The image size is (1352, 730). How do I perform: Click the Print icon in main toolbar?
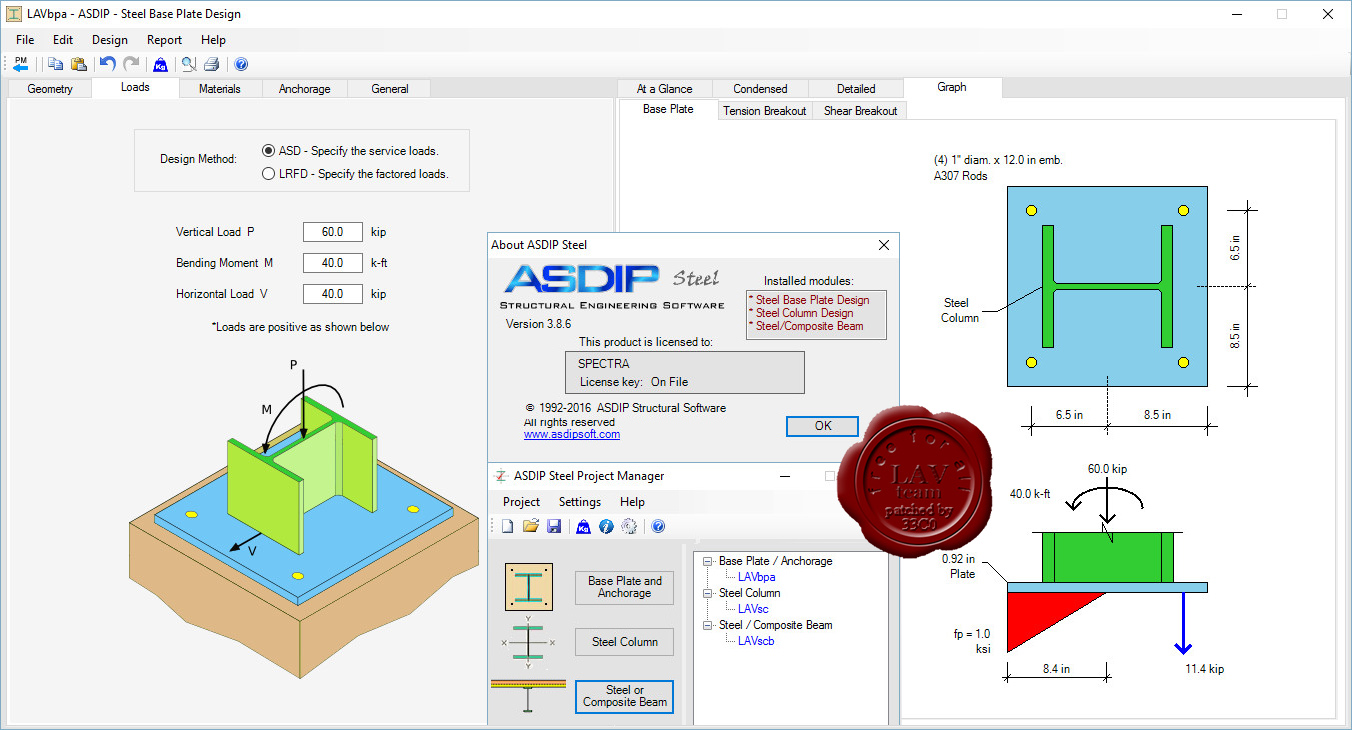point(211,64)
